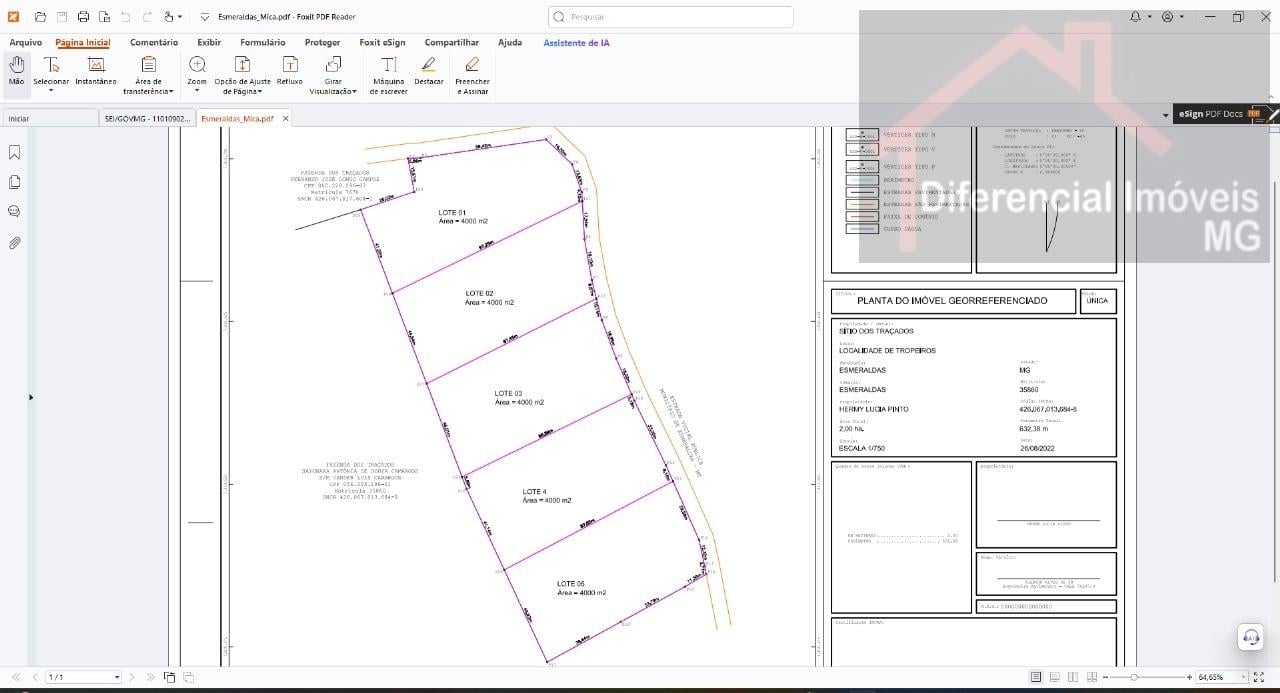Open the Compartilhar ribbon tab

451,42
